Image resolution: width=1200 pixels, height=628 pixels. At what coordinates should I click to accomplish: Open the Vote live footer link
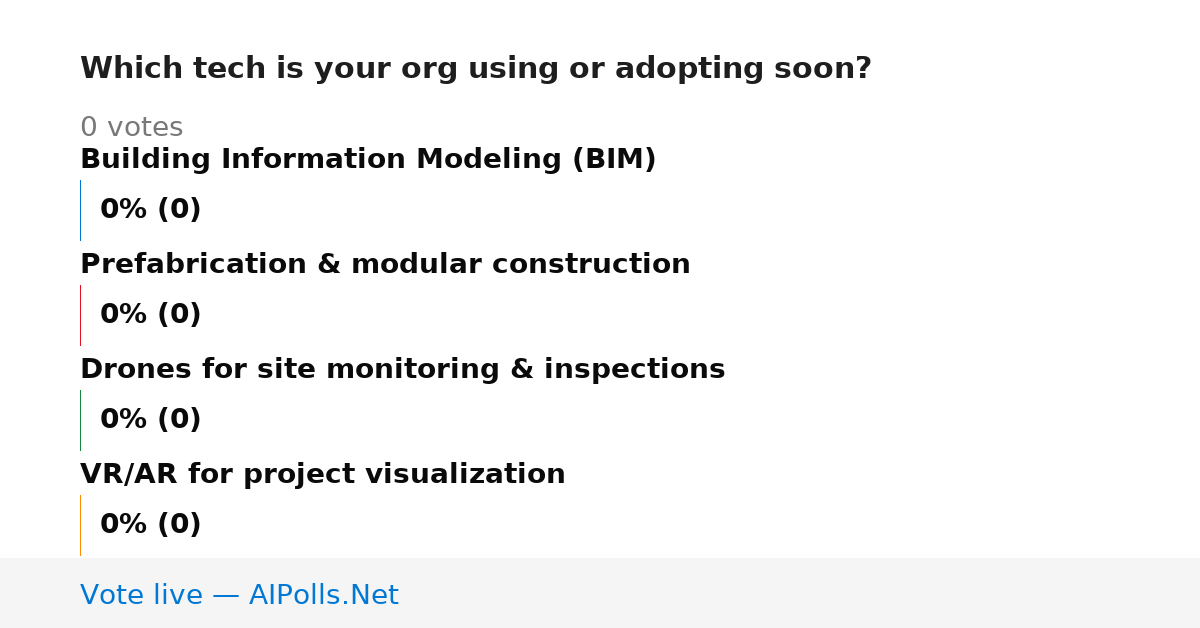239,596
